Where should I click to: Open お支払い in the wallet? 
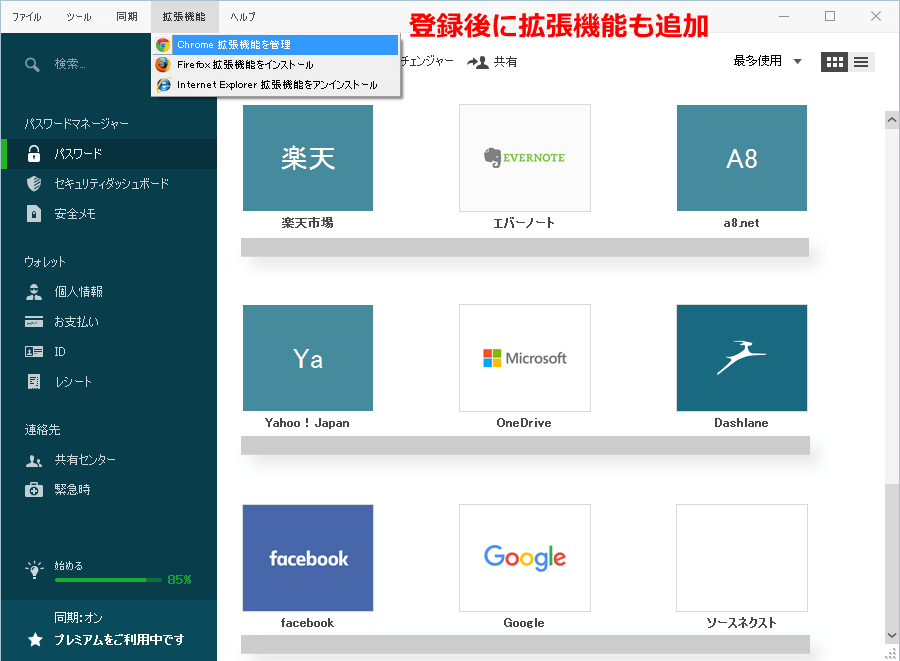click(x=109, y=322)
